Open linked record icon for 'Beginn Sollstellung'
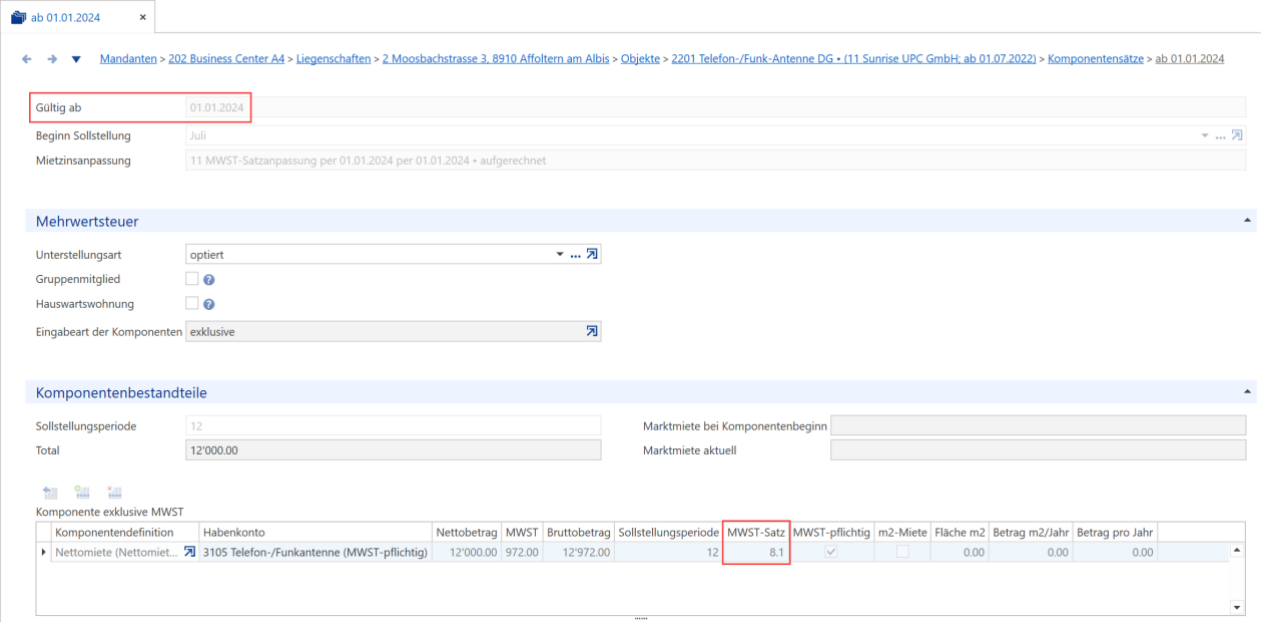This screenshot has width=1261, height=622. click(x=1237, y=136)
